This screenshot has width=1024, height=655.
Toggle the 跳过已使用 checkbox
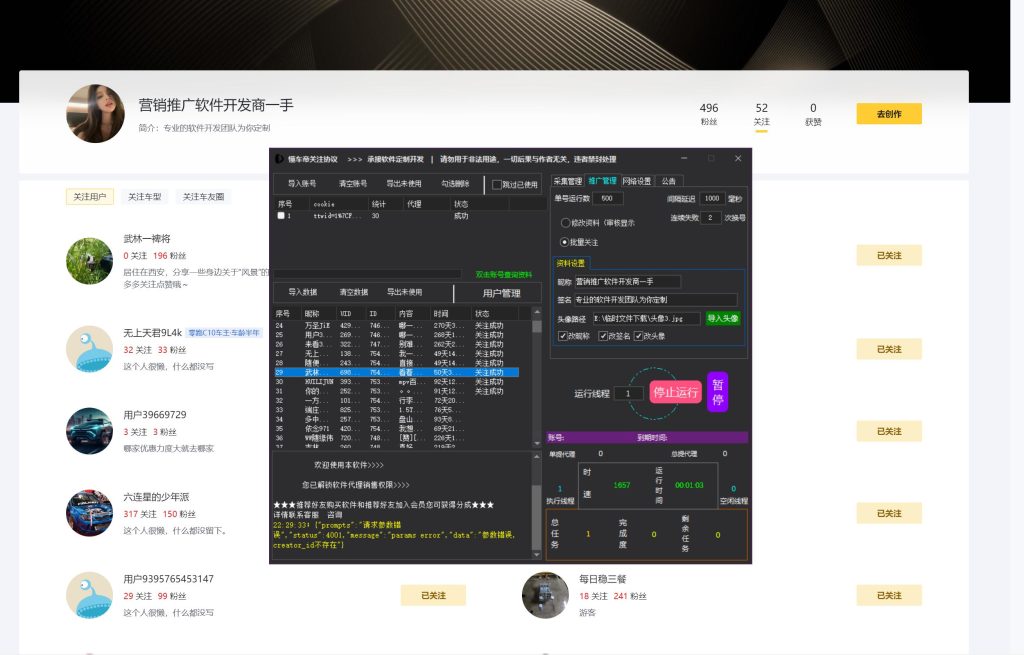click(497, 185)
